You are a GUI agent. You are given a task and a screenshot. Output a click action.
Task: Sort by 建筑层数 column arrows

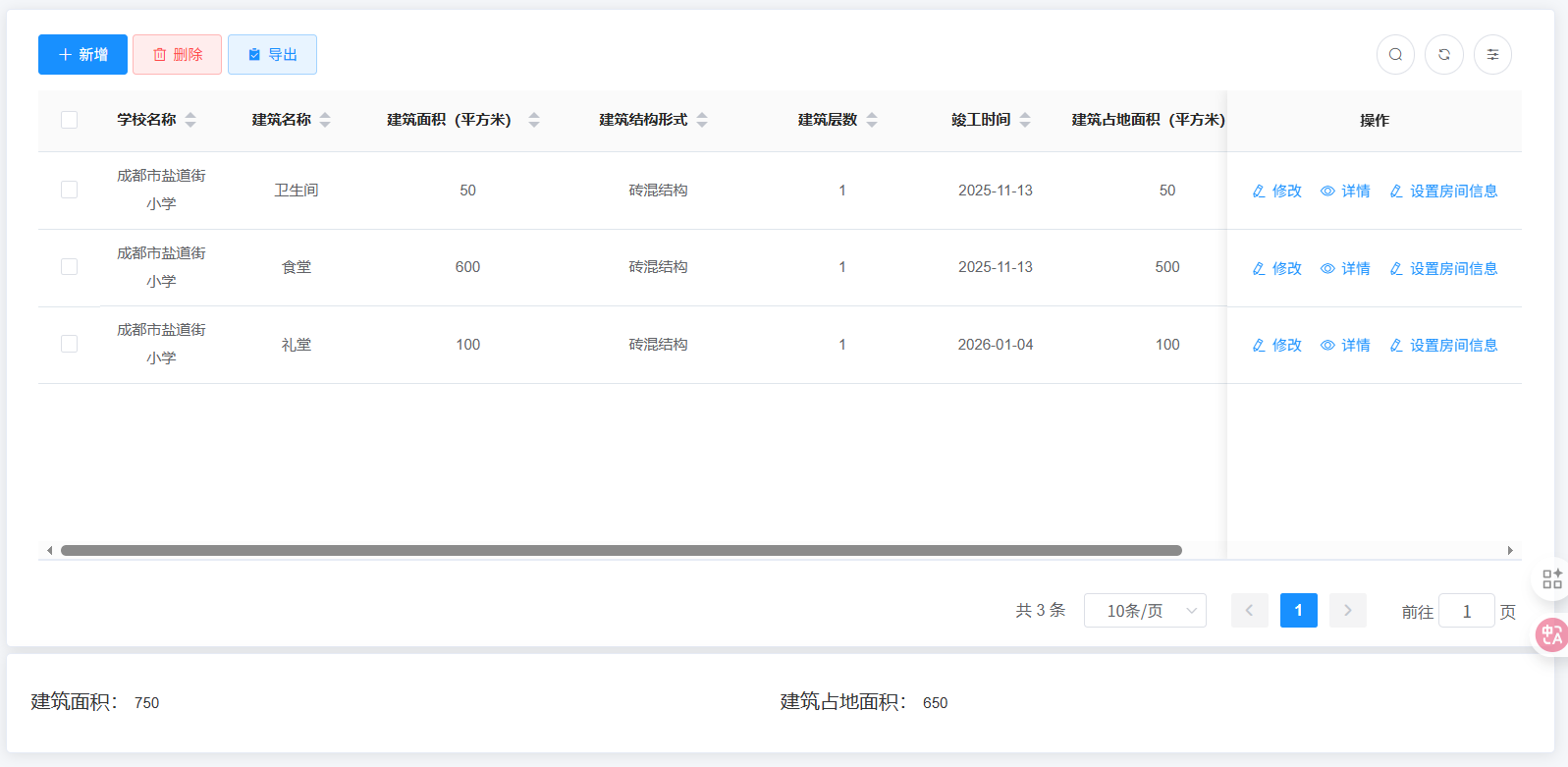[x=872, y=120]
